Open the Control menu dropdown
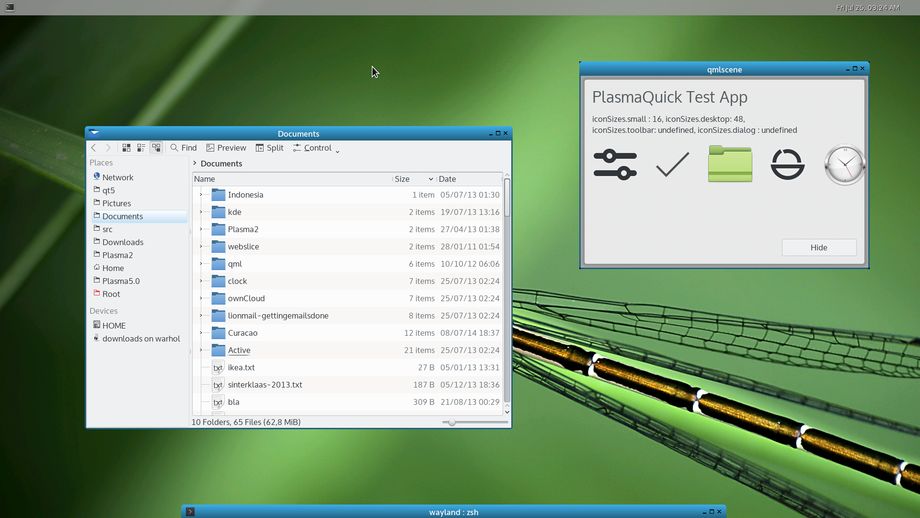The width and height of the screenshot is (920, 518). click(316, 148)
